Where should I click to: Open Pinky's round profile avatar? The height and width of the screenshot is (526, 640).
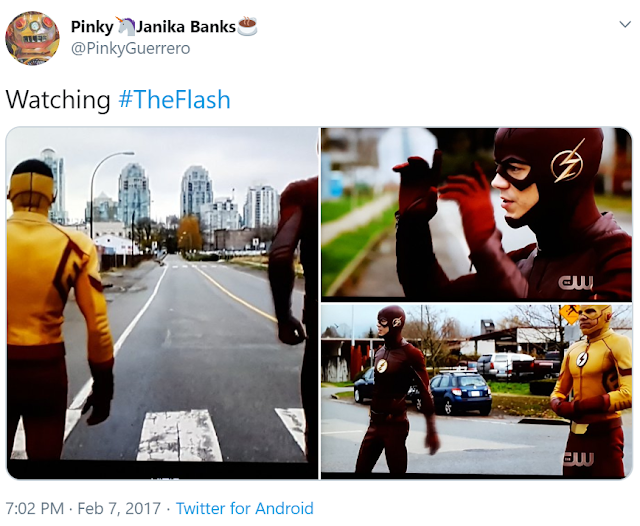pos(32,38)
